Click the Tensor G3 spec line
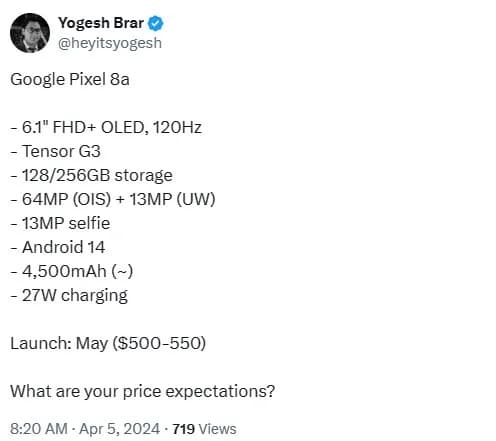 [x=55, y=152]
